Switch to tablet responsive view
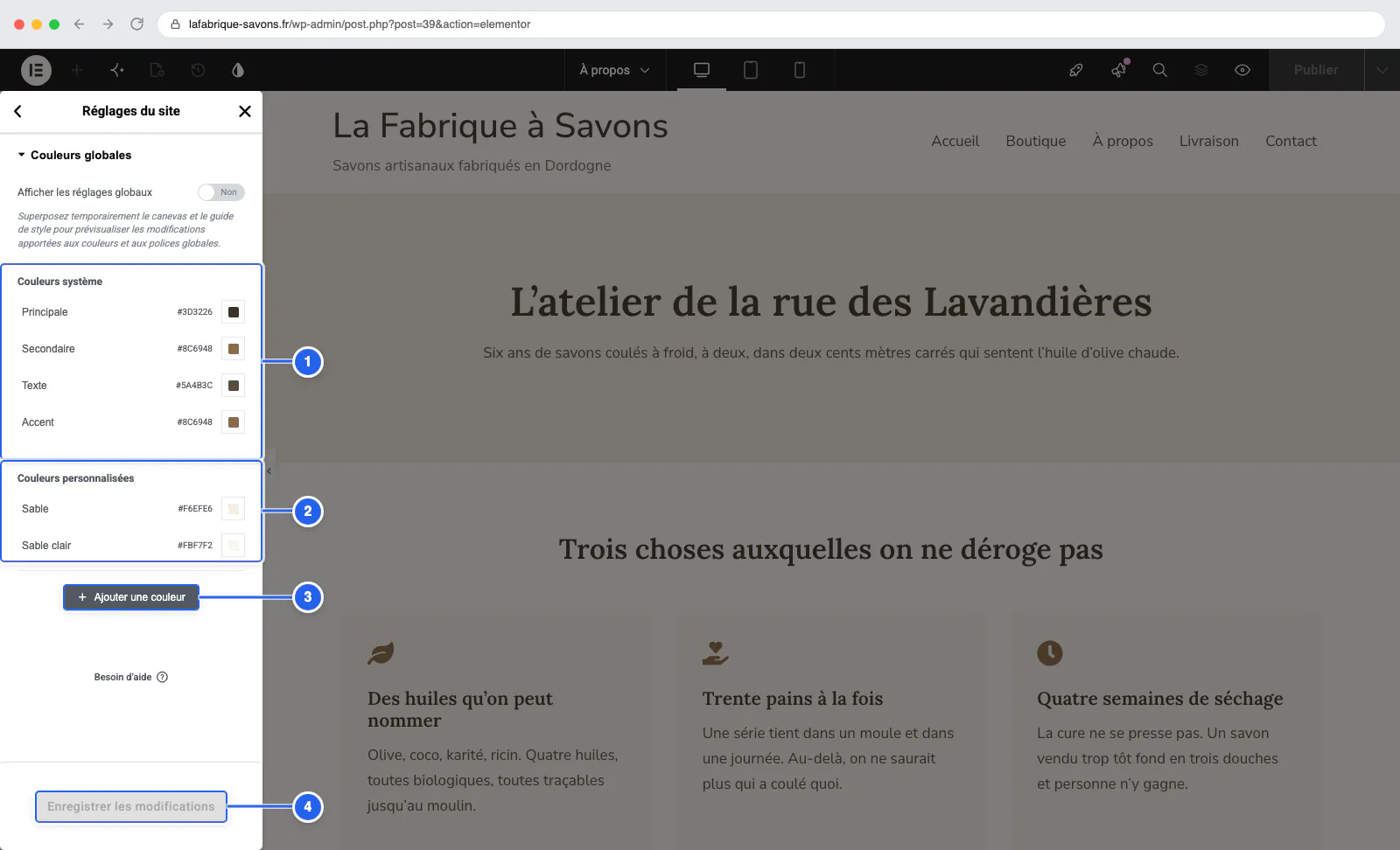 coord(751,70)
